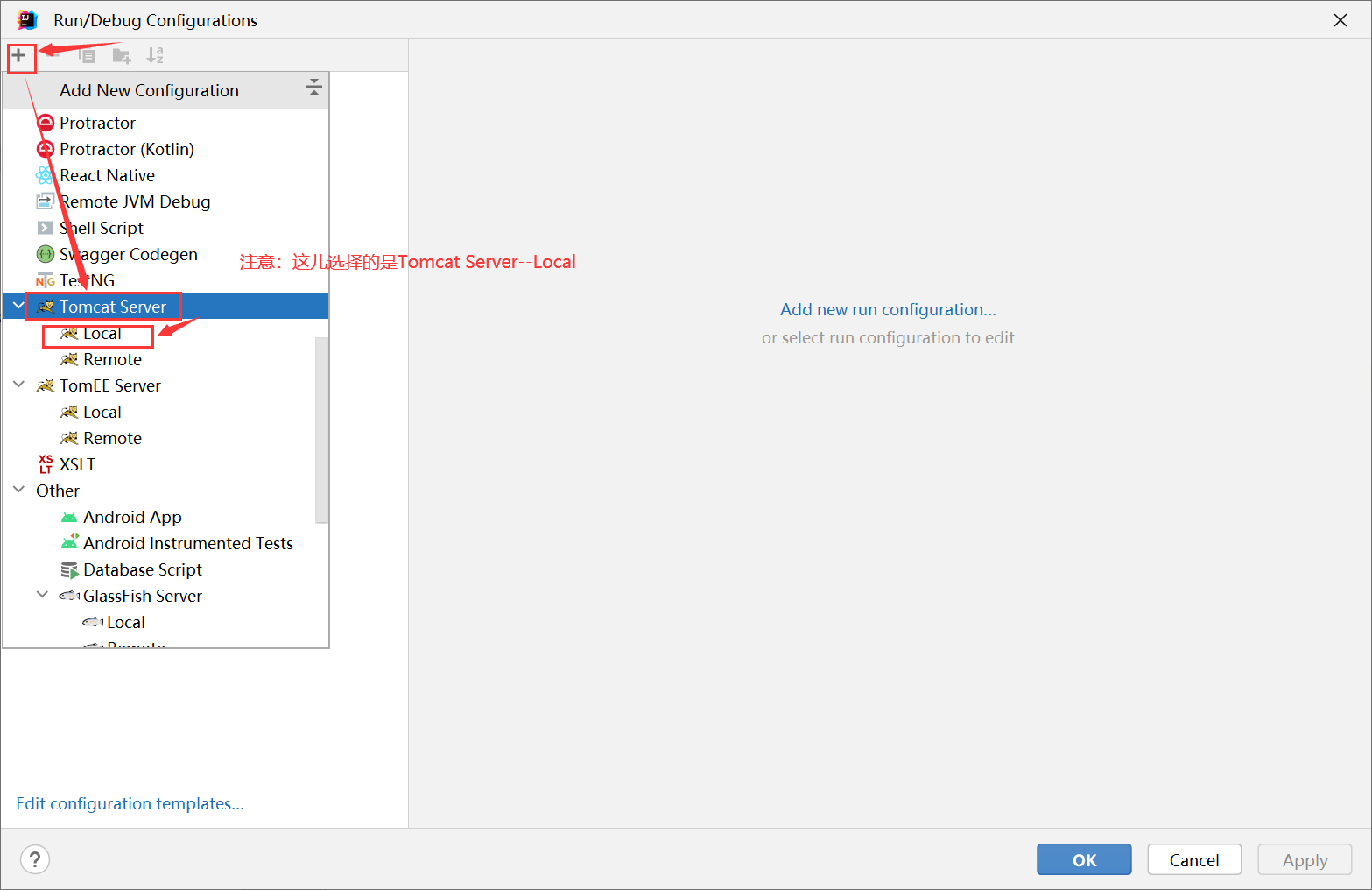The height and width of the screenshot is (890, 1372).
Task: Click the IntelliJ logo in title bar
Action: click(x=27, y=19)
